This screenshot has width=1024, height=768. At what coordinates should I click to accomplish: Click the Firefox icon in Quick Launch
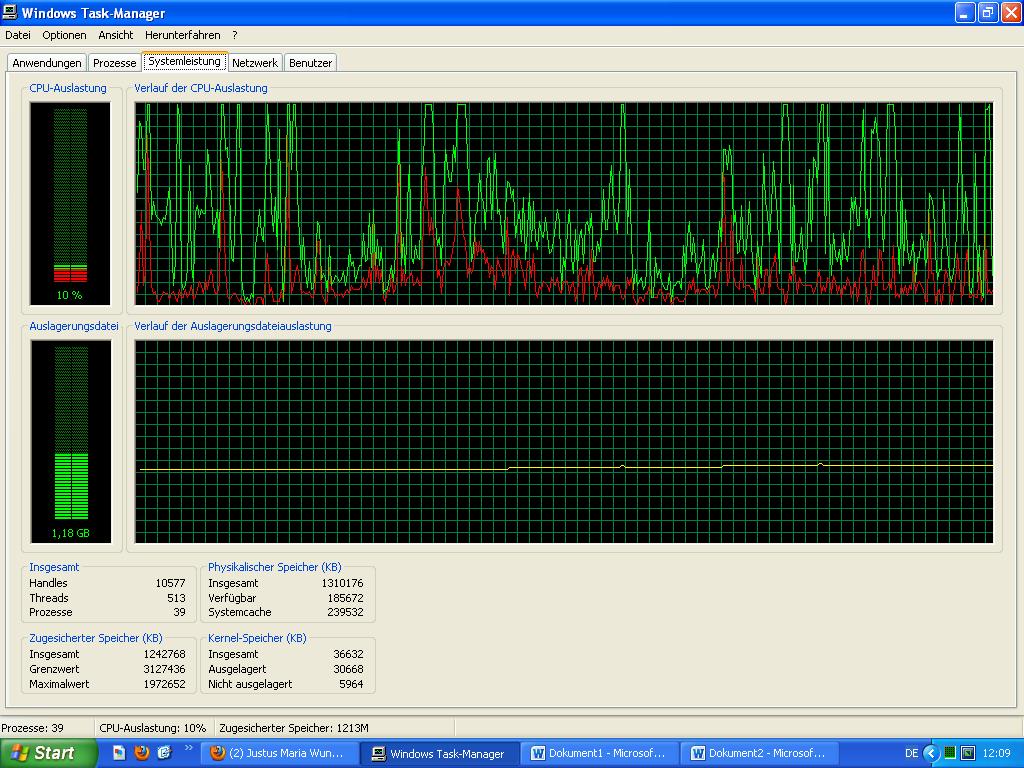click(x=142, y=753)
